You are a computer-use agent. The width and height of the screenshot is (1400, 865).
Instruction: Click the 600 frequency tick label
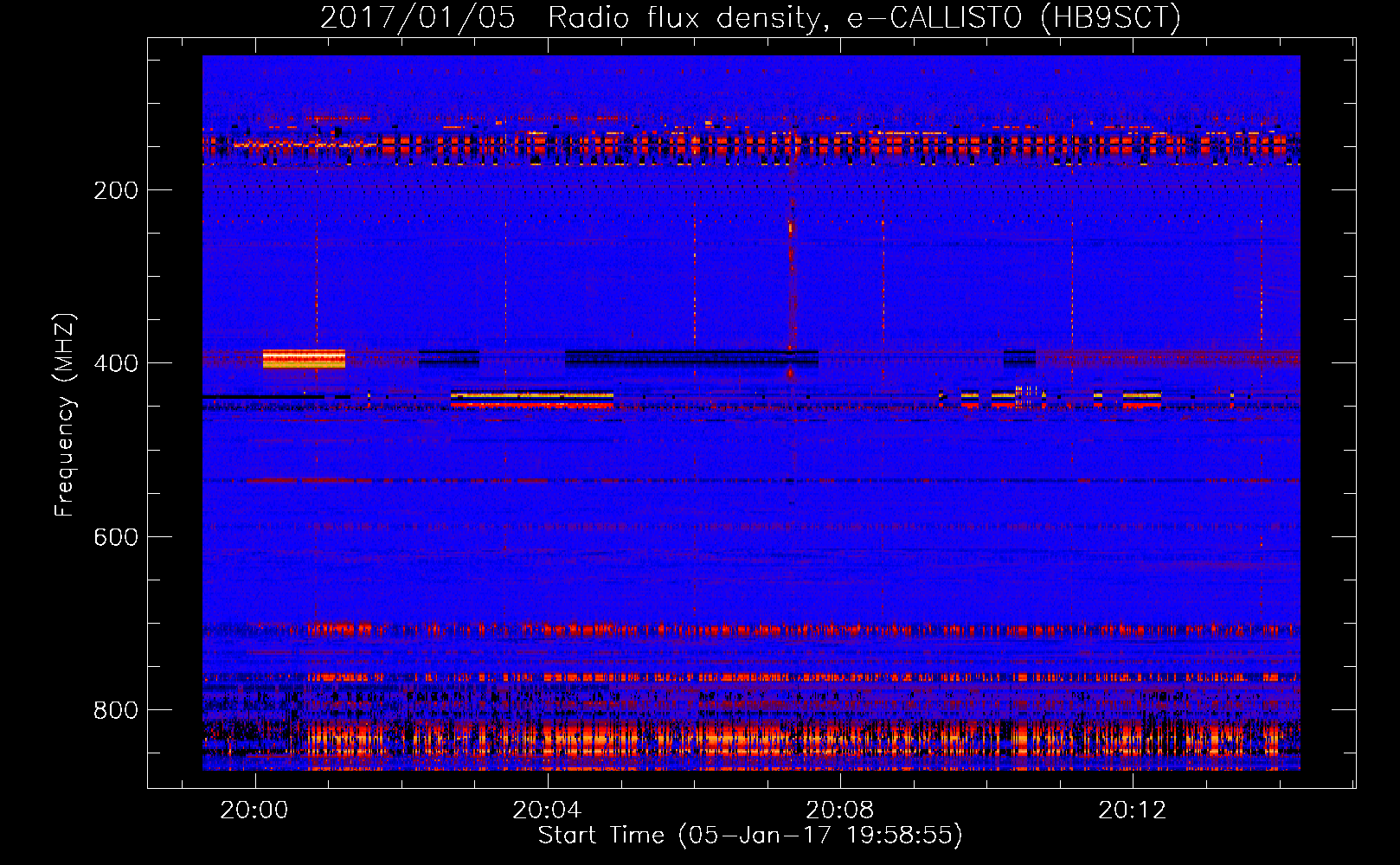(116, 537)
